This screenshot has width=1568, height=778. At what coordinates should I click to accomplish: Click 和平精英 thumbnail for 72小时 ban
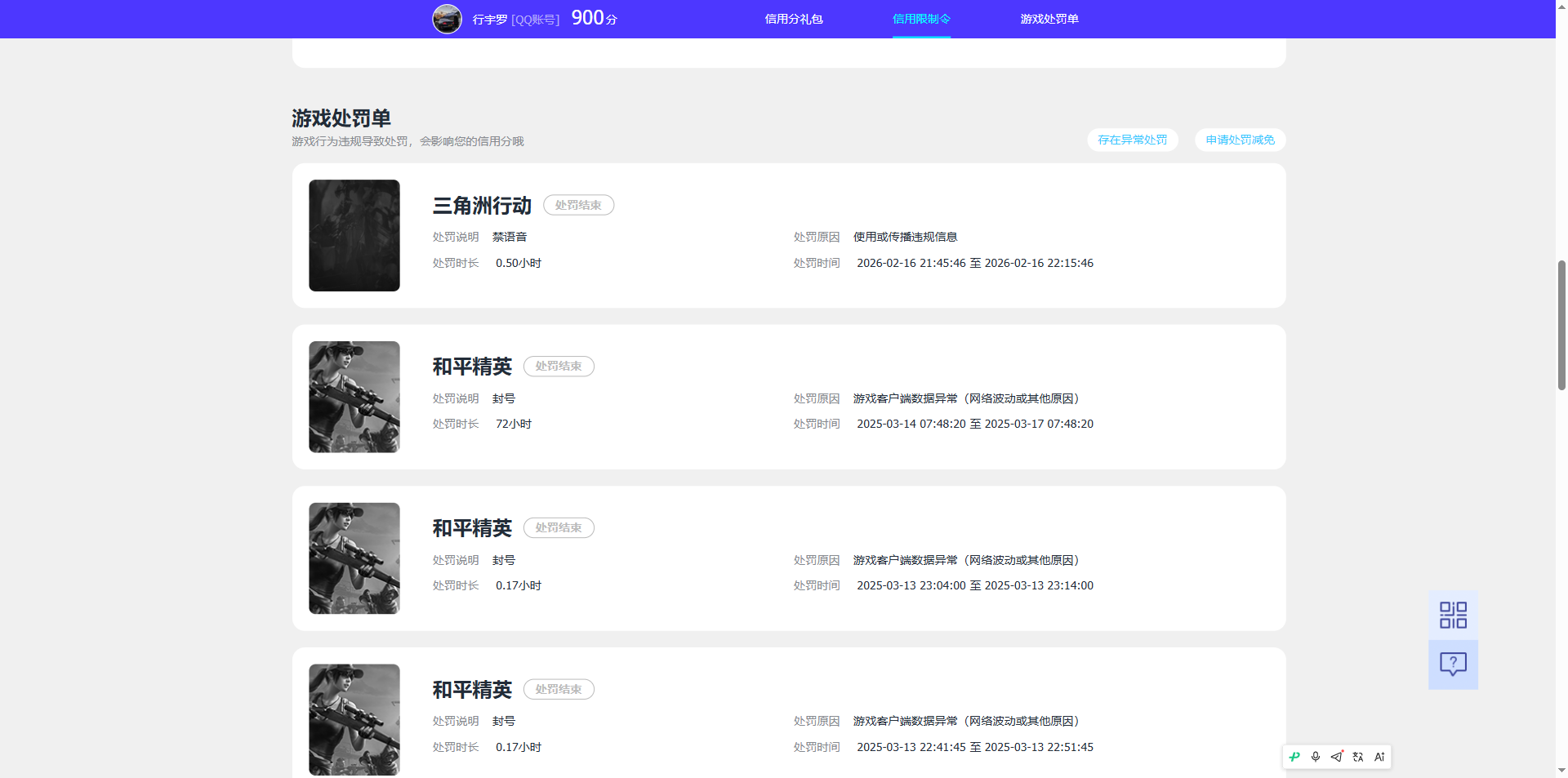[354, 397]
